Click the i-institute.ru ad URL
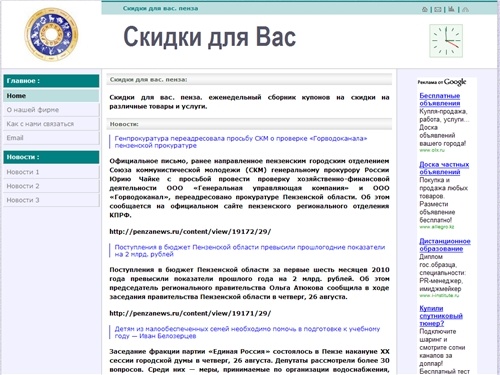 [439, 295]
